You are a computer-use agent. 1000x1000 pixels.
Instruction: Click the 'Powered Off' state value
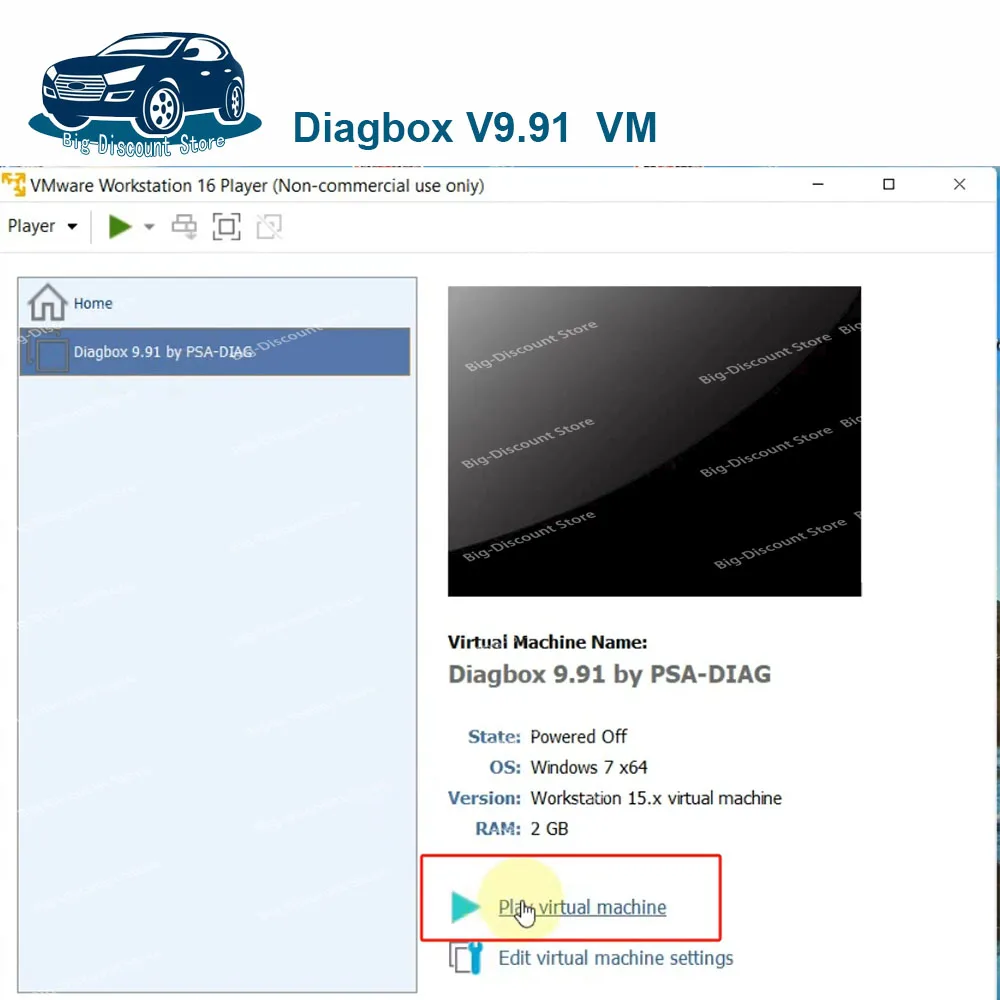(x=578, y=737)
